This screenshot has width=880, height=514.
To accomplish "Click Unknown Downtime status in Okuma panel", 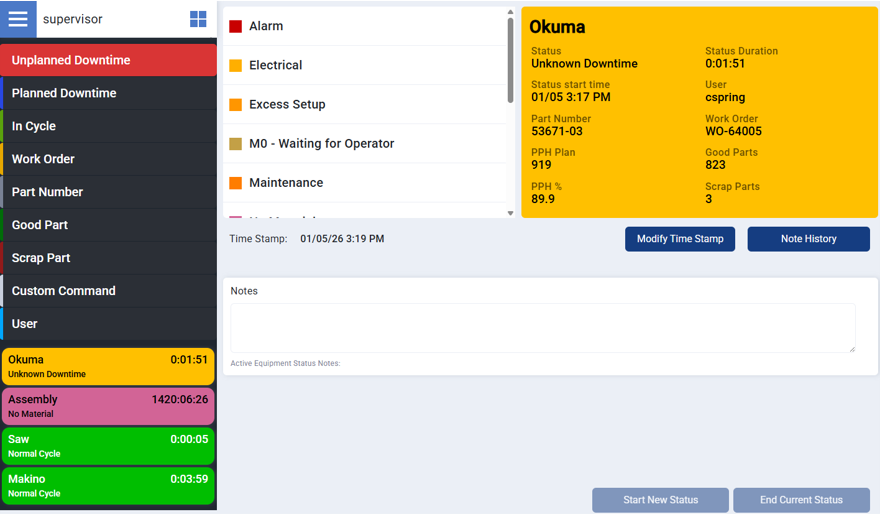I will point(584,63).
